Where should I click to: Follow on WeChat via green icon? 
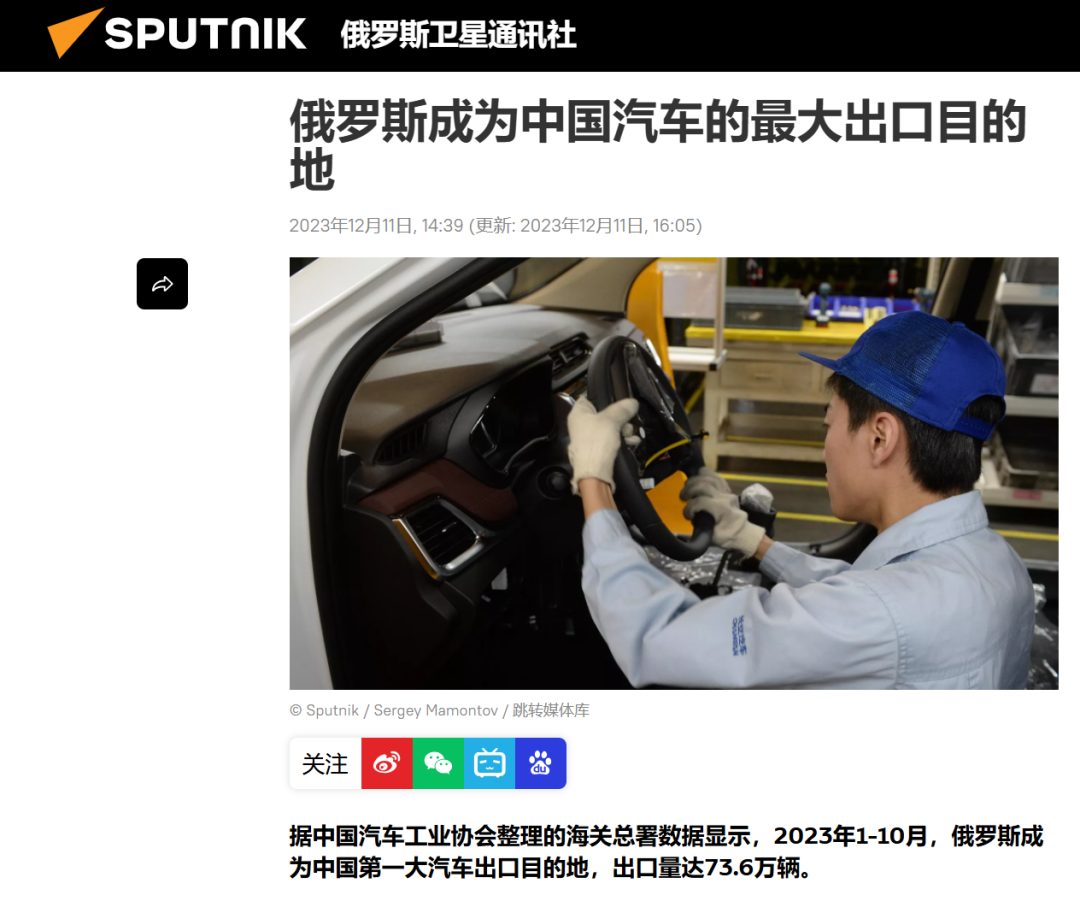click(438, 763)
